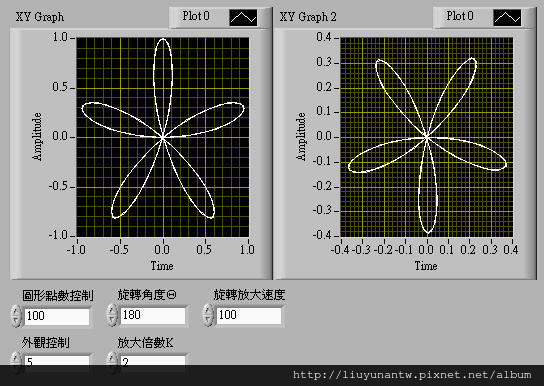Click the XY Graph 2 Plot 0 legend line icon

507,17
